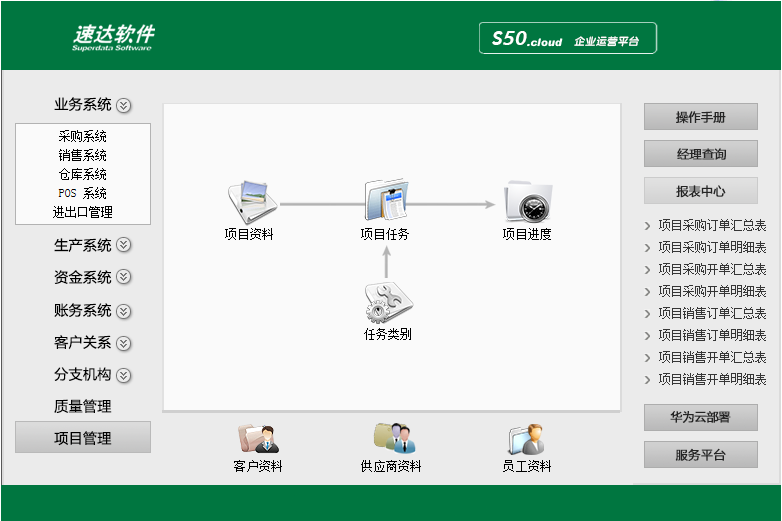The width and height of the screenshot is (782, 521).
Task: Open report 项目采购订单明细表
Action: coord(712,247)
